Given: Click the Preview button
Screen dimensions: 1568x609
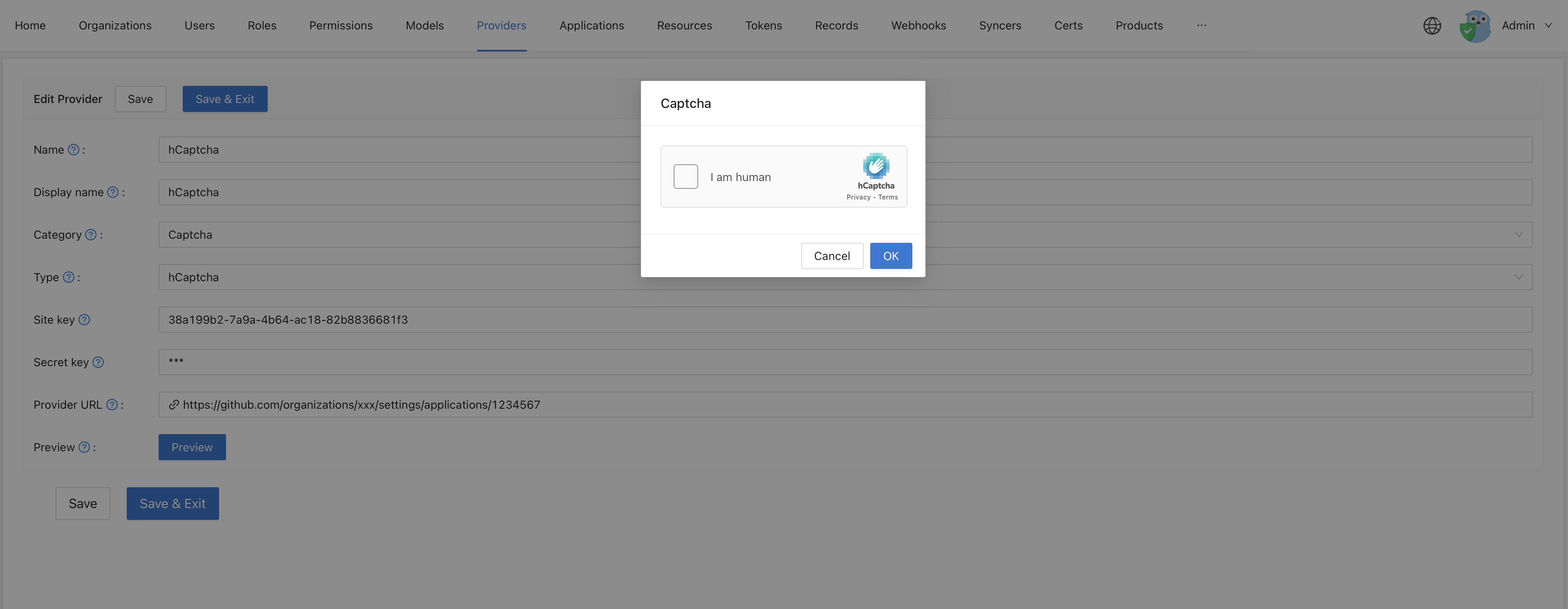Looking at the screenshot, I should [x=192, y=447].
